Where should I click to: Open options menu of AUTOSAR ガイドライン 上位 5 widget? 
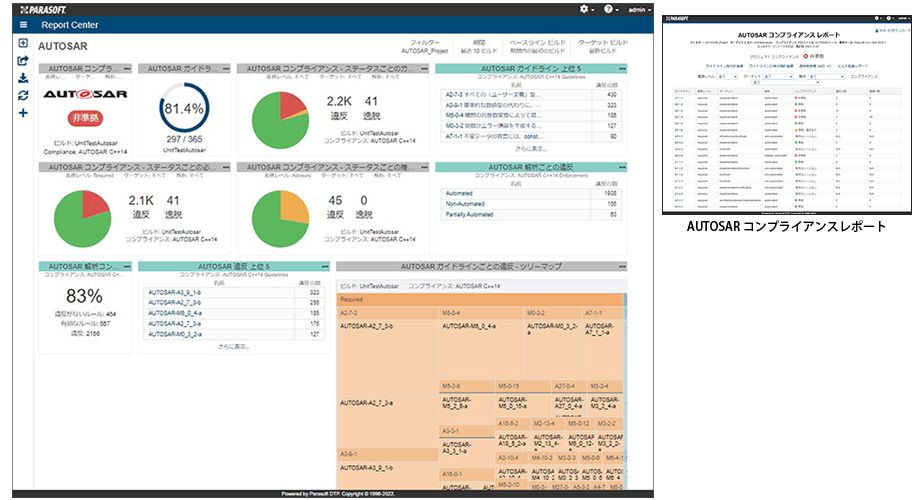point(623,69)
